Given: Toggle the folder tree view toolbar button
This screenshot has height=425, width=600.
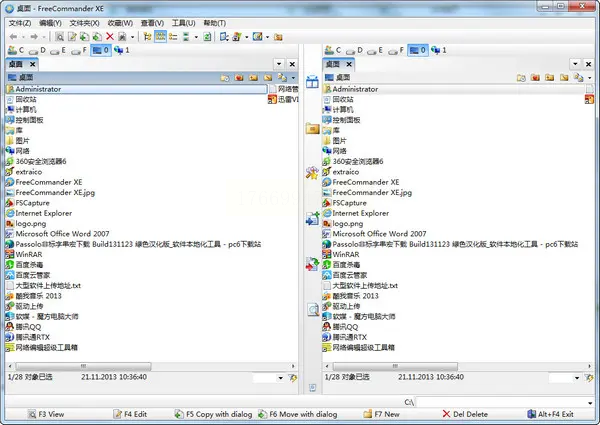Looking at the screenshot, I should pyautogui.click(x=147, y=37).
